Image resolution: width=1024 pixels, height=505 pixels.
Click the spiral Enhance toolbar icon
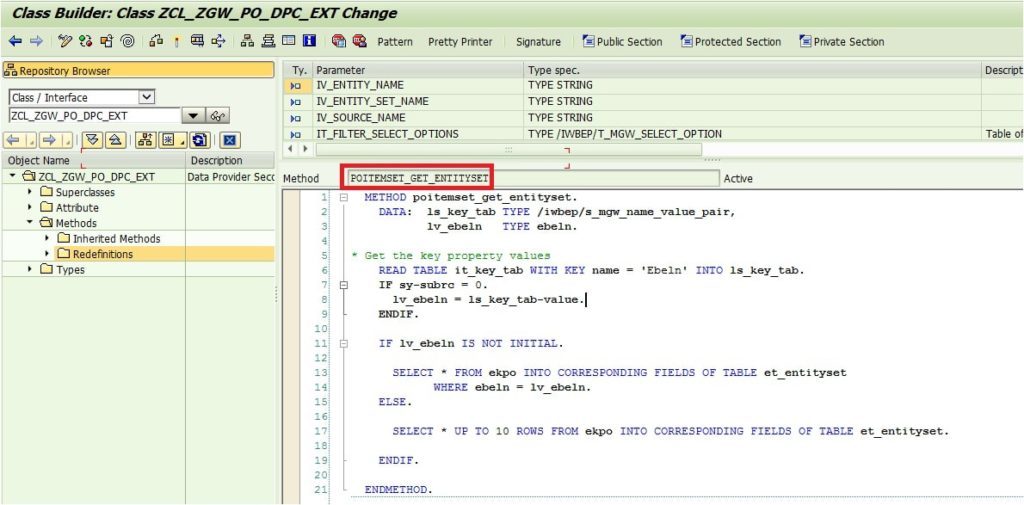click(x=128, y=41)
